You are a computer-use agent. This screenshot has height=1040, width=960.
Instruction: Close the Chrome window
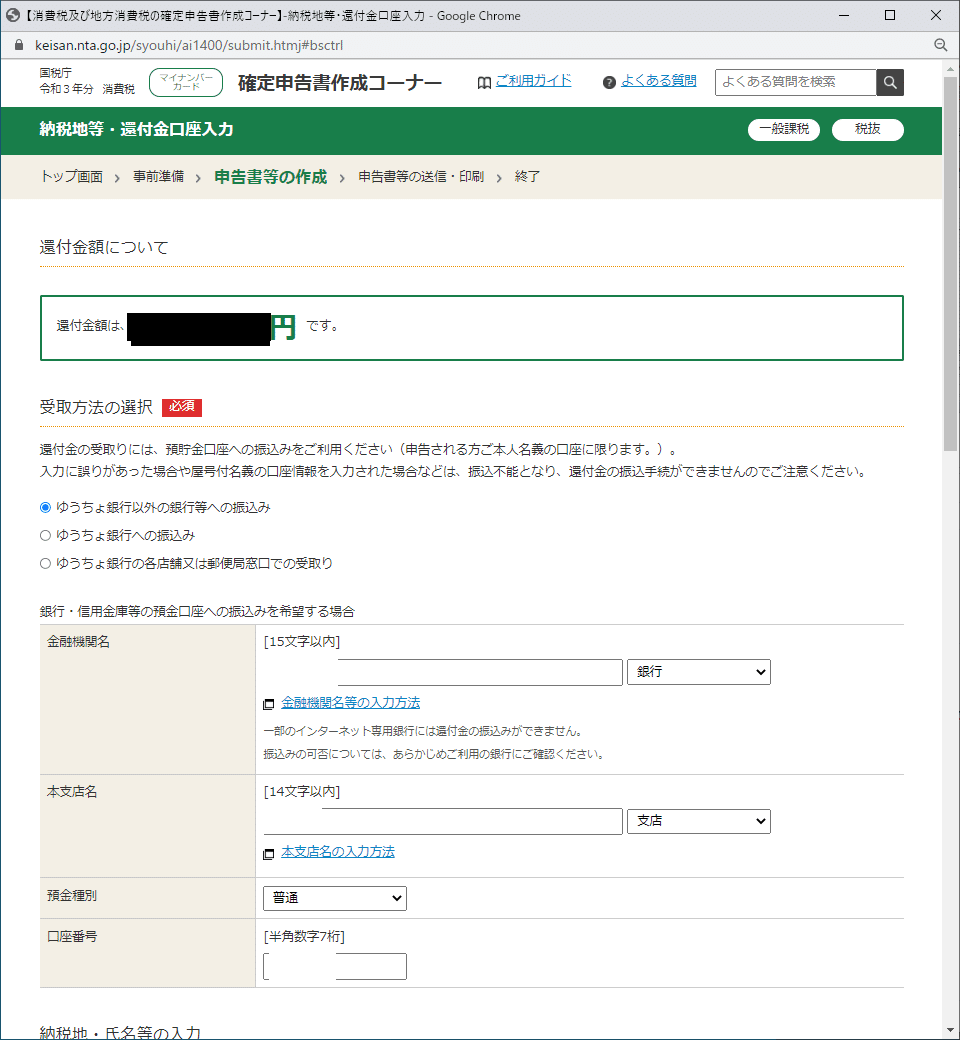point(936,15)
